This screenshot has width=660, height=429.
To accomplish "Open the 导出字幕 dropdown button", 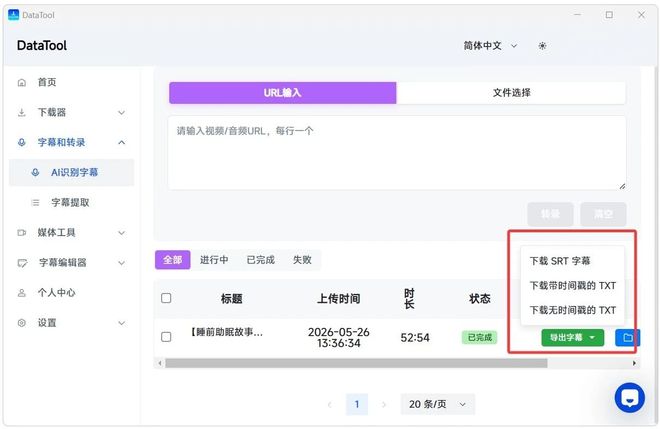I will pyautogui.click(x=572, y=338).
